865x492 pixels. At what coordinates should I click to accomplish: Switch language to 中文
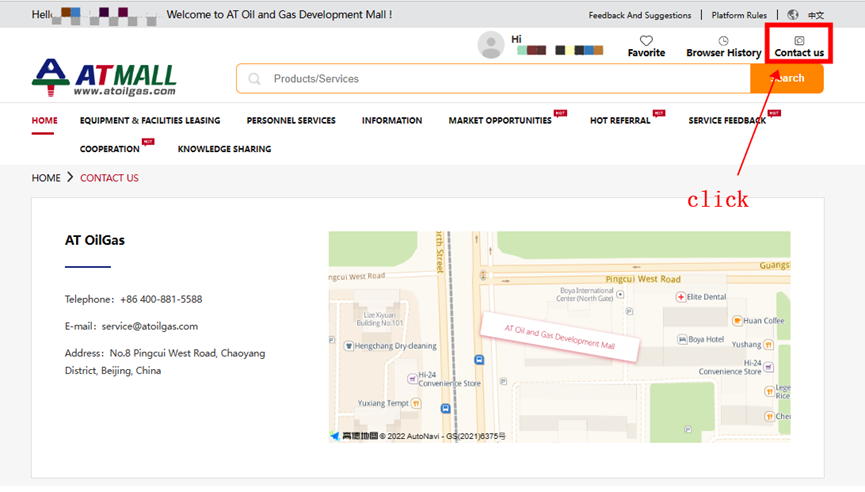pos(816,15)
